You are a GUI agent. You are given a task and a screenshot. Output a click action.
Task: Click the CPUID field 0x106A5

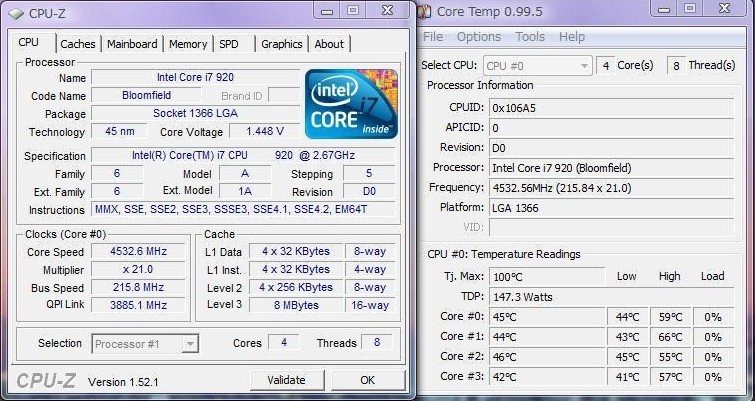(612, 108)
